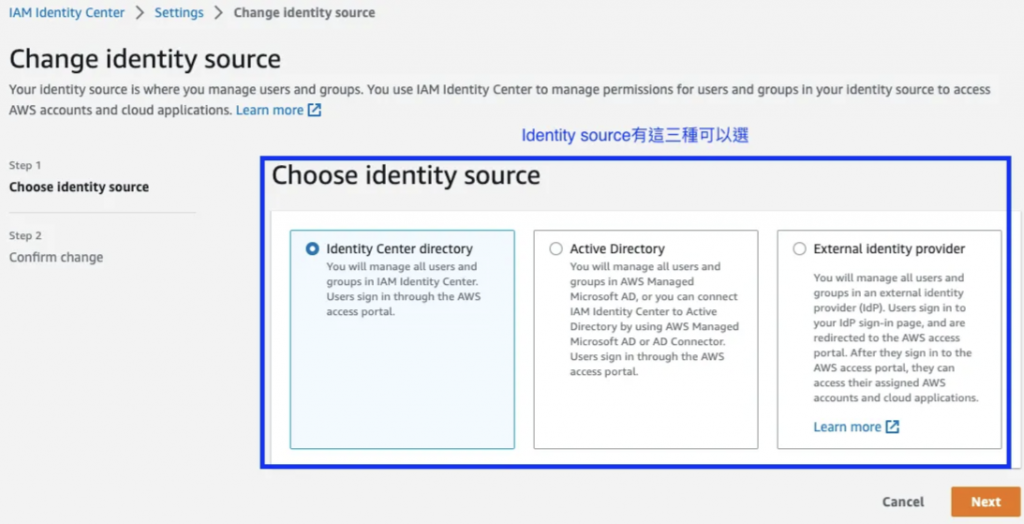The width and height of the screenshot is (1024, 524).
Task: Go to the Settings breadcrumb
Action: coord(179,12)
